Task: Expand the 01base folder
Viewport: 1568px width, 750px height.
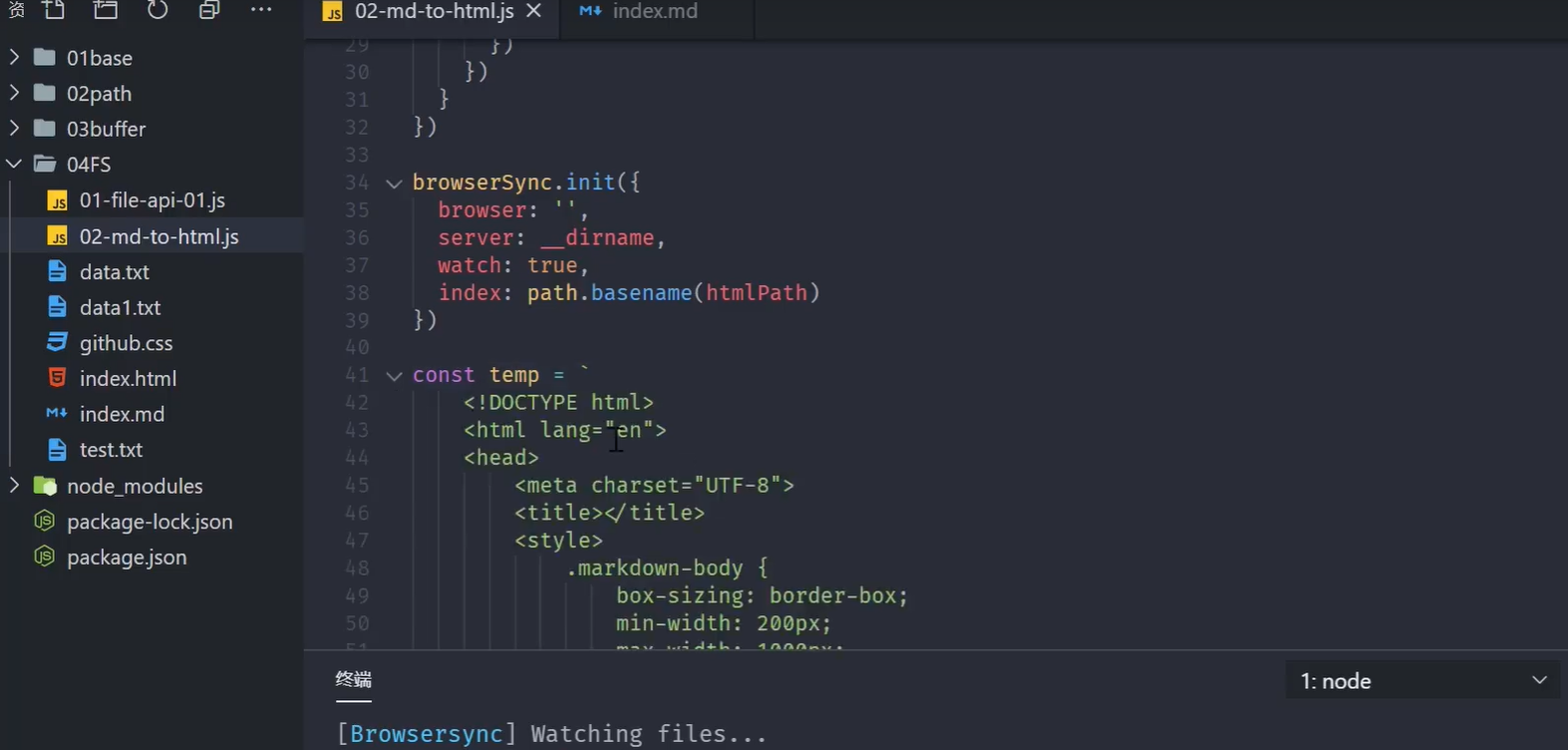Action: point(99,58)
